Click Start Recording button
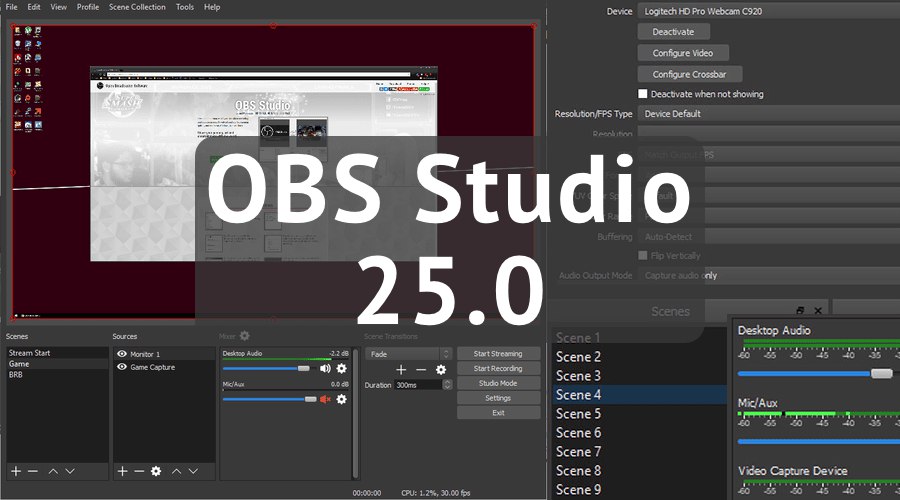Viewport: 900px width, 500px height. (498, 369)
